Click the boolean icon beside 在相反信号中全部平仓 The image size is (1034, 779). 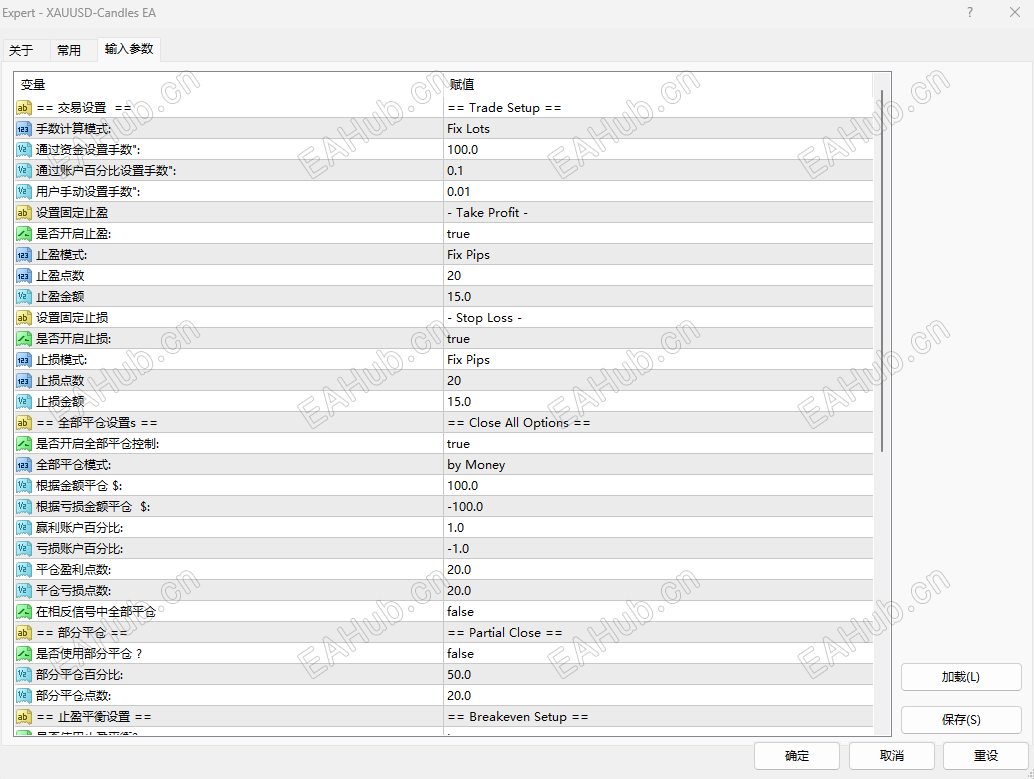tap(24, 611)
